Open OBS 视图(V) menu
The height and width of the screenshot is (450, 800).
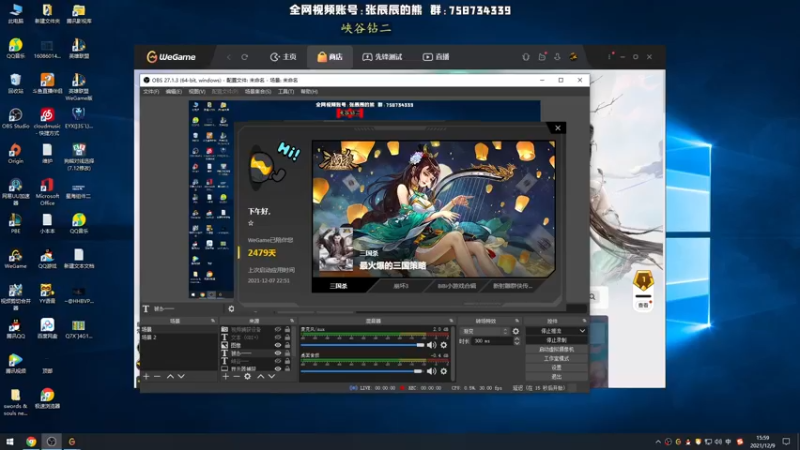[x=197, y=92]
